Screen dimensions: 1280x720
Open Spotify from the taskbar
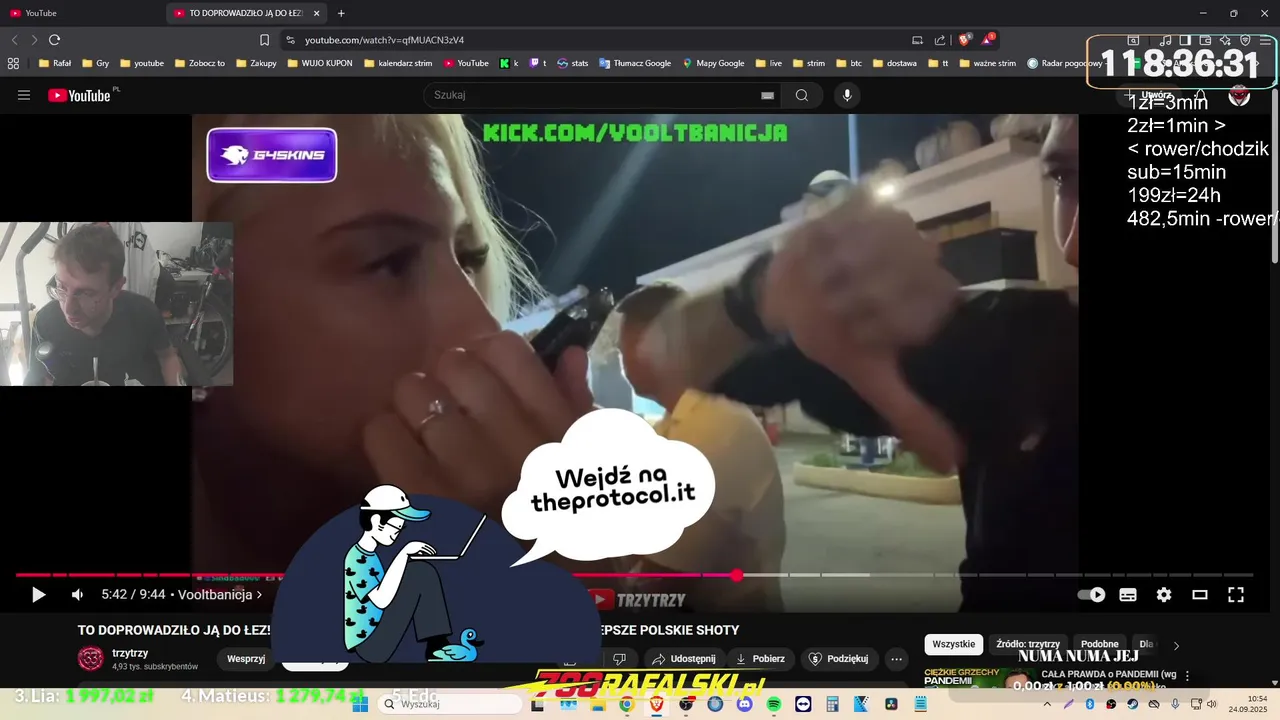point(774,704)
